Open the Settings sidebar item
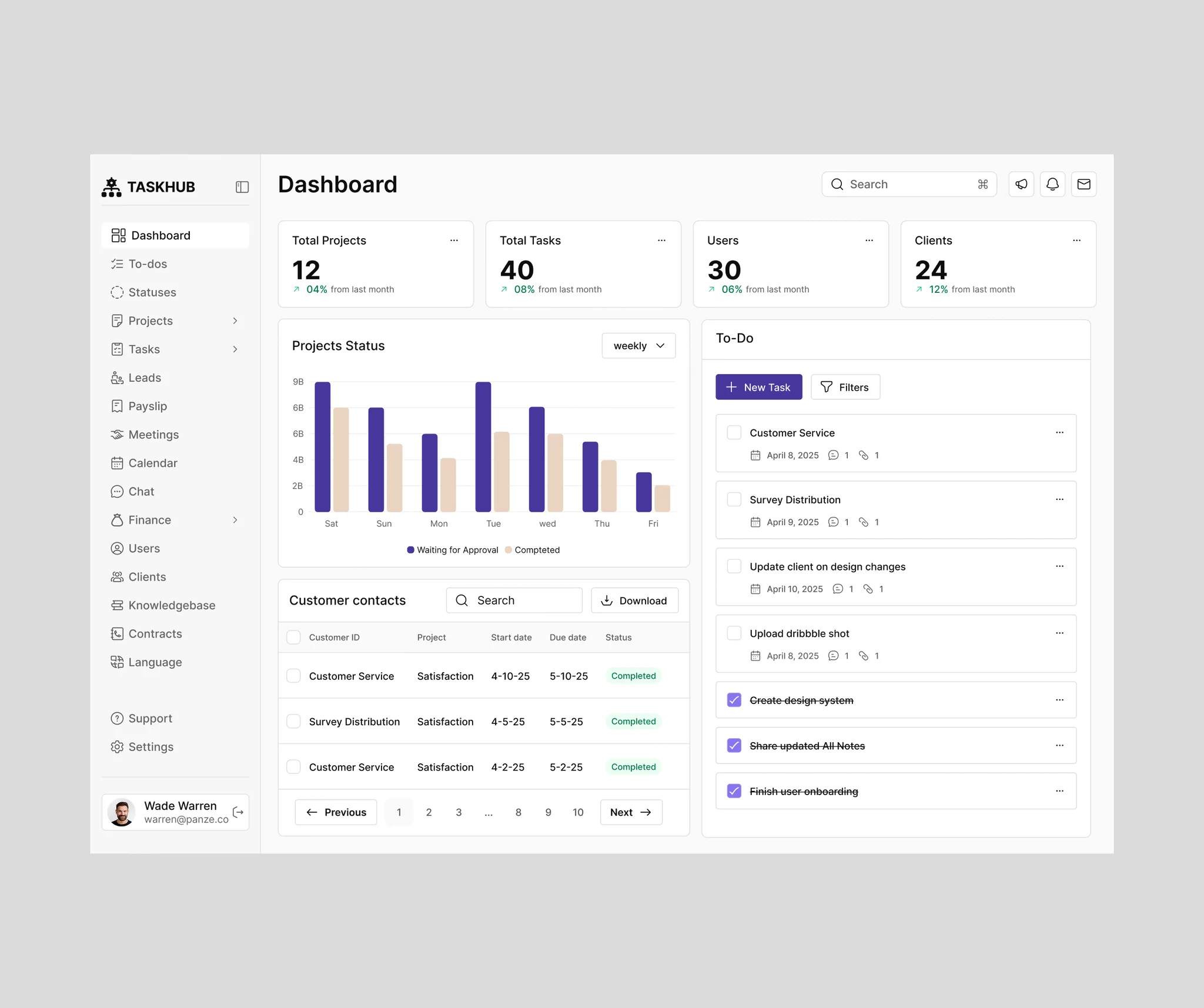The height and width of the screenshot is (1008, 1204). (x=175, y=747)
